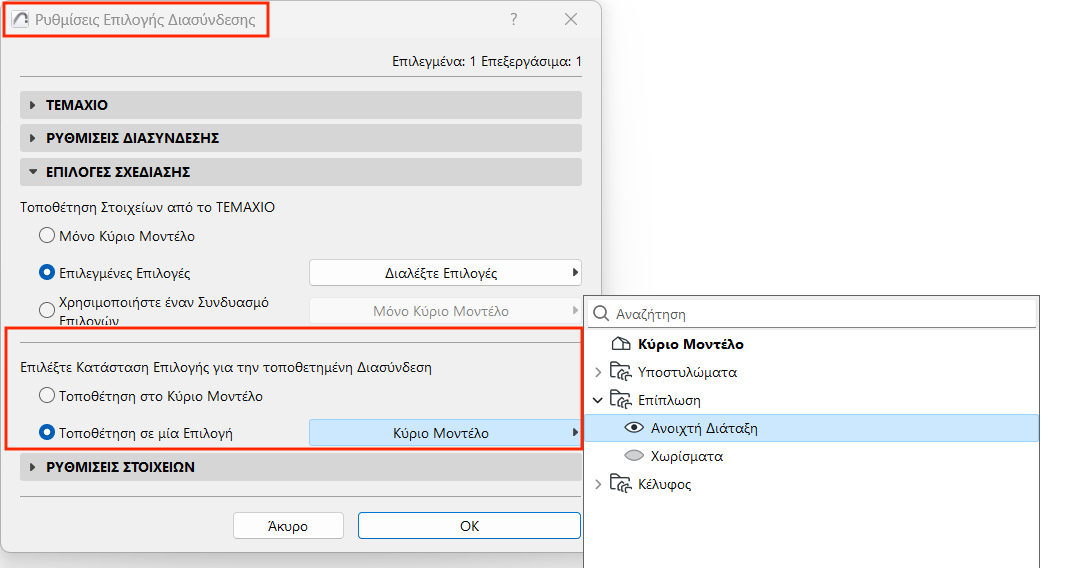The width and height of the screenshot is (1065, 568).
Task: Toggle the eye icon for Ανοιχτή Διάταξη
Action: pos(633,428)
